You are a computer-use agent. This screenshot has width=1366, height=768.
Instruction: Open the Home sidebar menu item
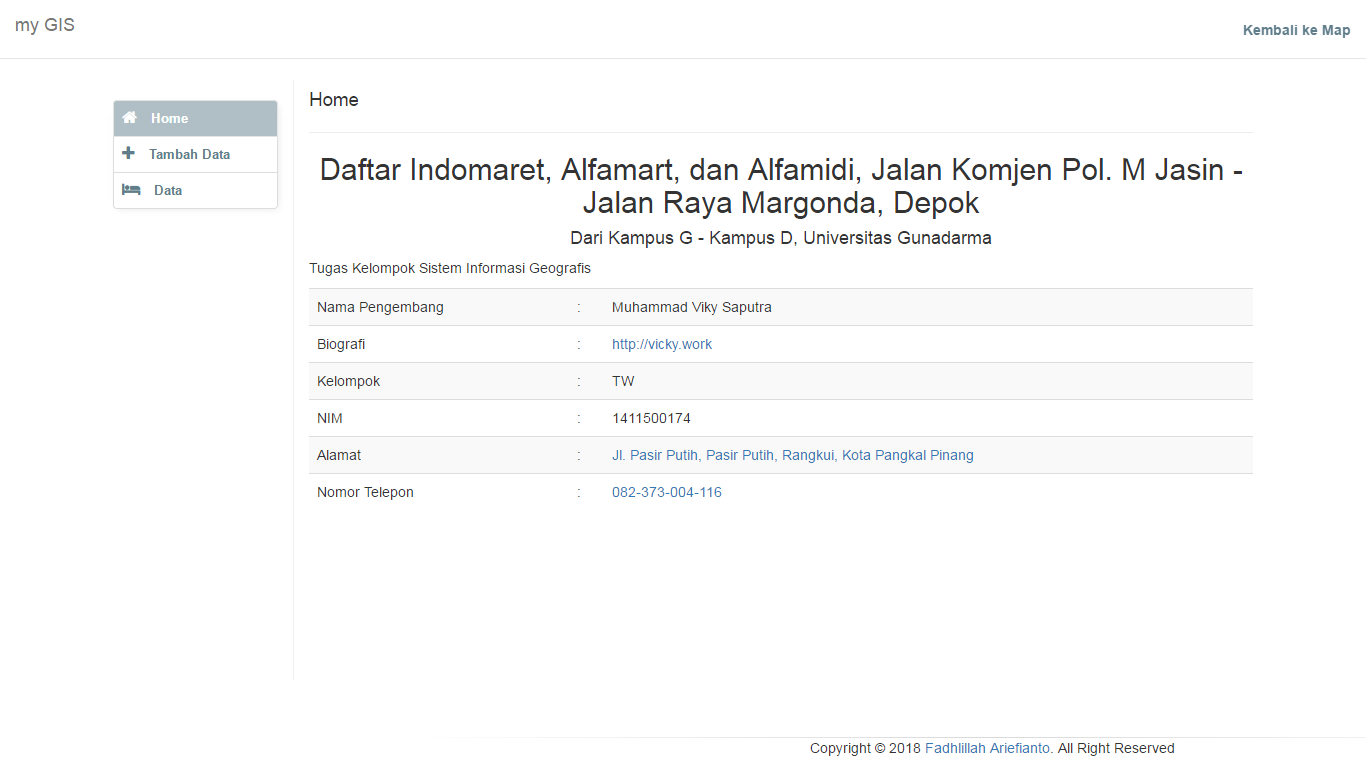pyautogui.click(x=195, y=118)
